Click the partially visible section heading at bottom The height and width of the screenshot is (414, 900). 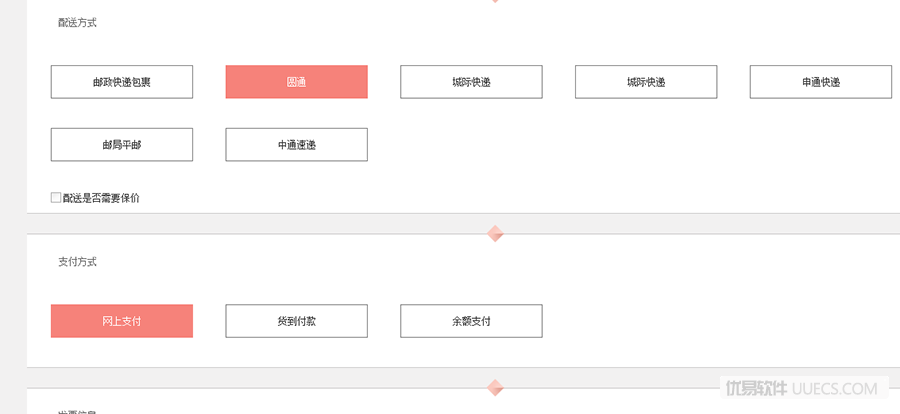pos(77,412)
